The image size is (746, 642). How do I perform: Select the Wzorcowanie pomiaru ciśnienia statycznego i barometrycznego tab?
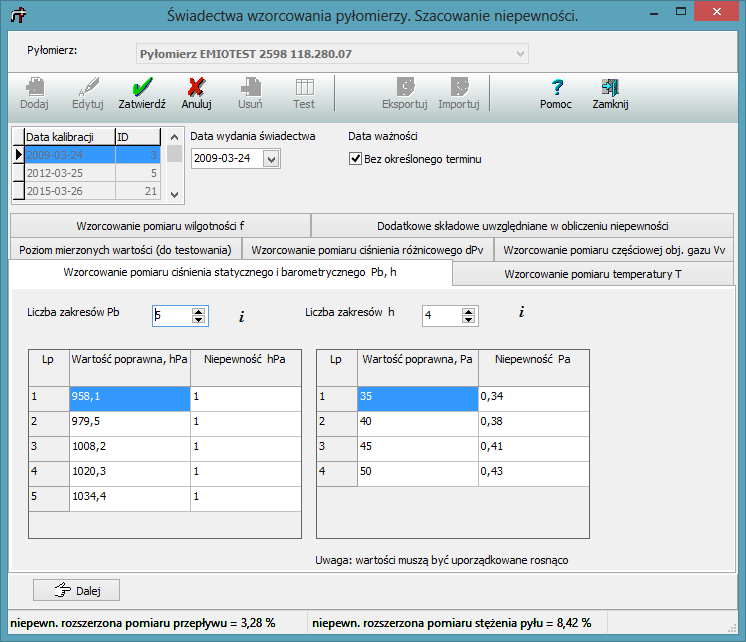[x=230, y=272]
